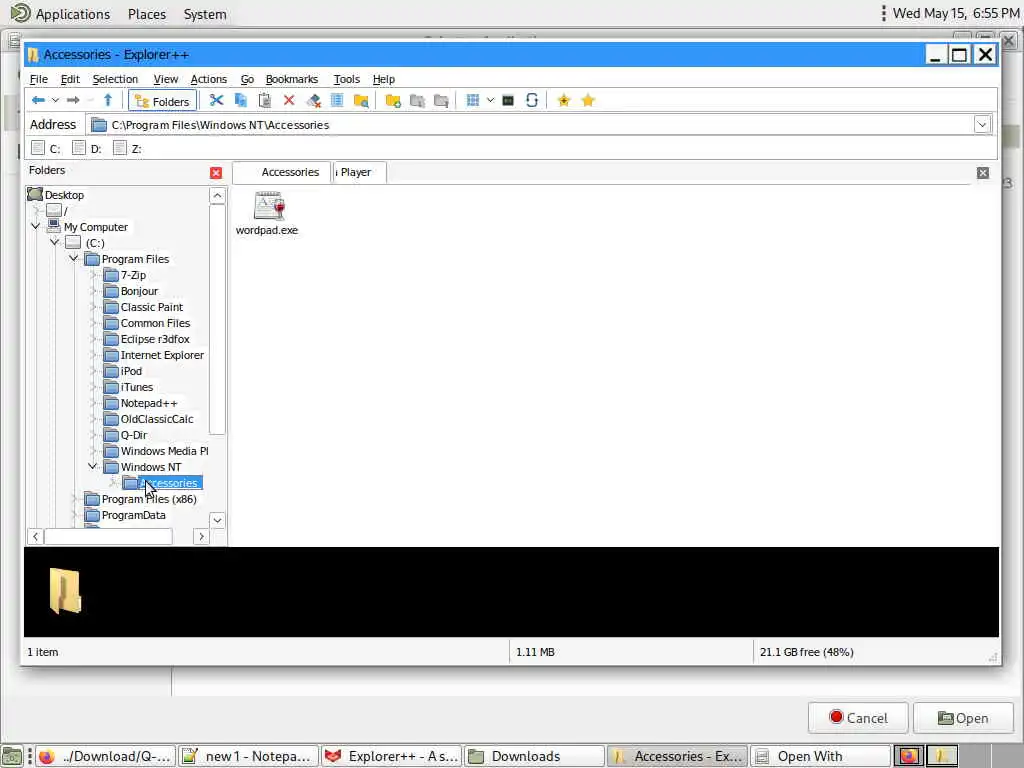Open the Back history dropdown arrow
This screenshot has height=768, width=1024.
(56, 101)
